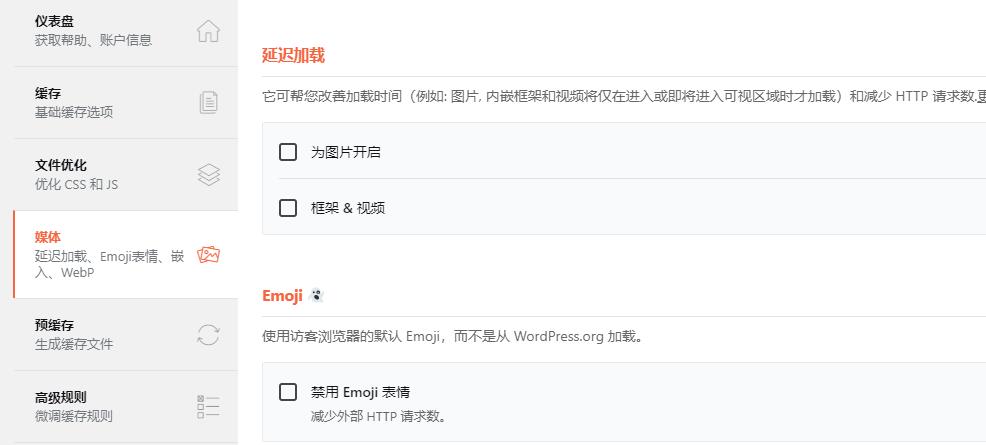This screenshot has height=445, width=986.
Task: Click the 延迟加载 section heading
Action: (293, 55)
